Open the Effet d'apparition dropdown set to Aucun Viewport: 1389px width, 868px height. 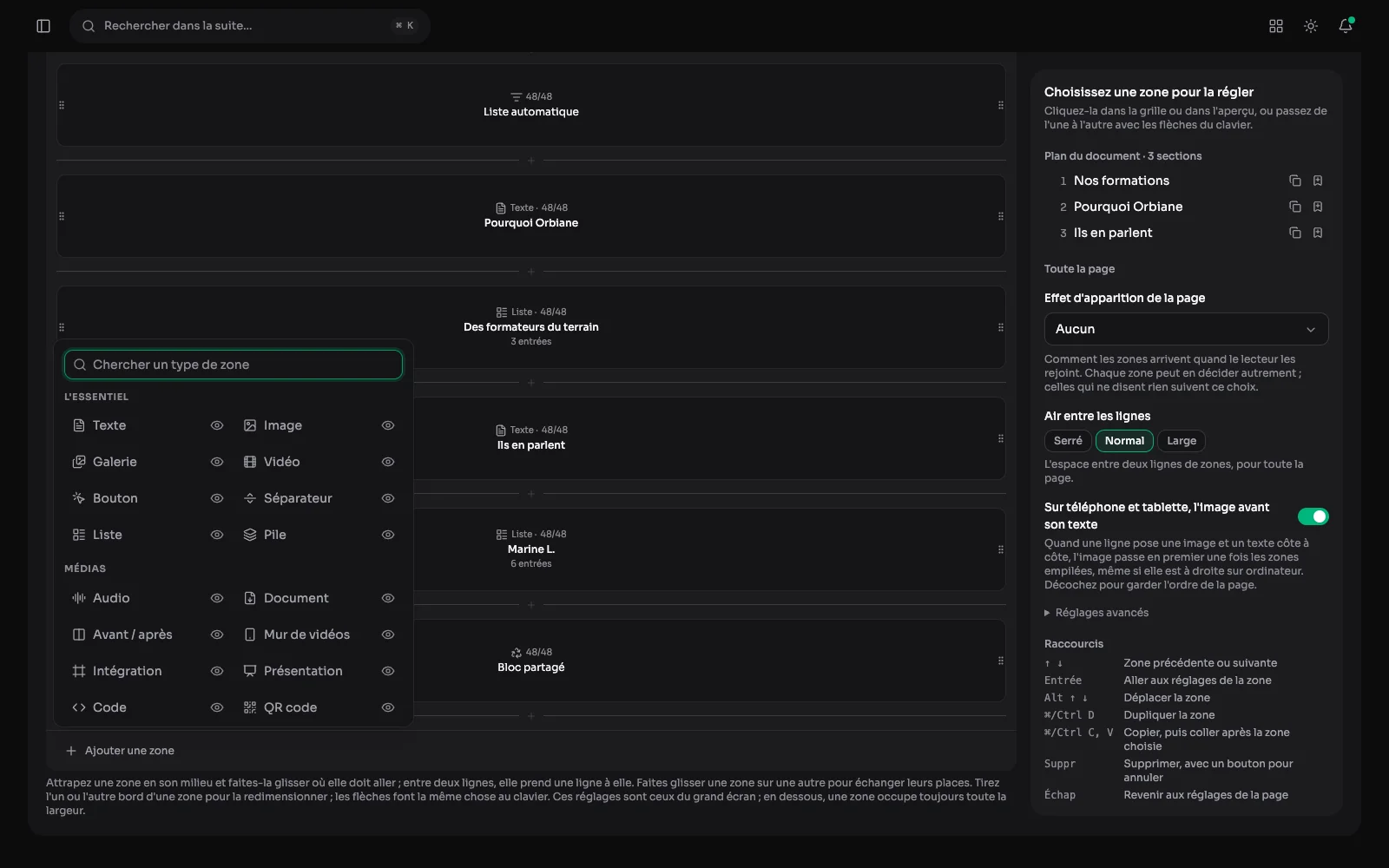click(x=1186, y=329)
